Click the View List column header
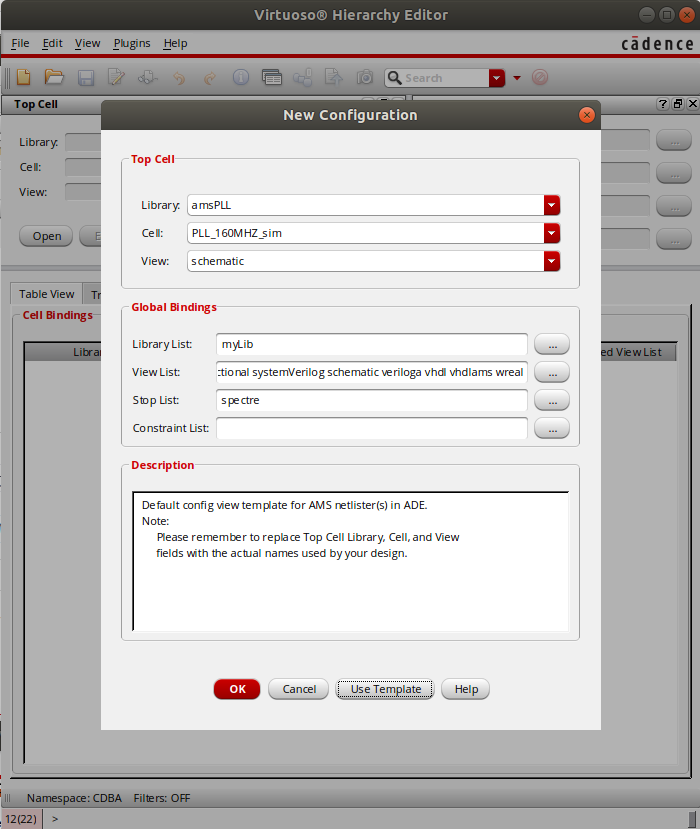The width and height of the screenshot is (700, 829). click(638, 352)
